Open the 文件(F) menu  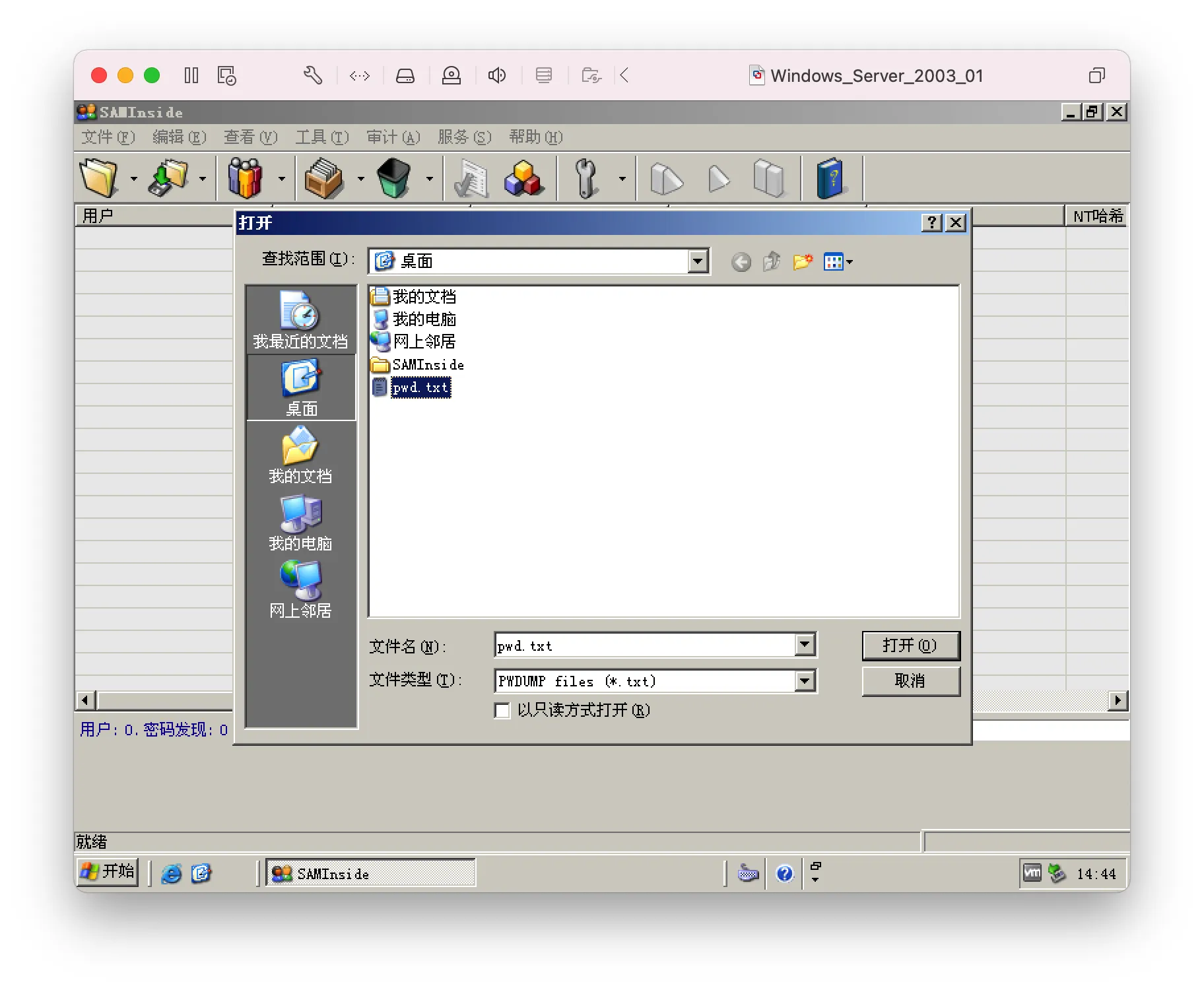(108, 137)
